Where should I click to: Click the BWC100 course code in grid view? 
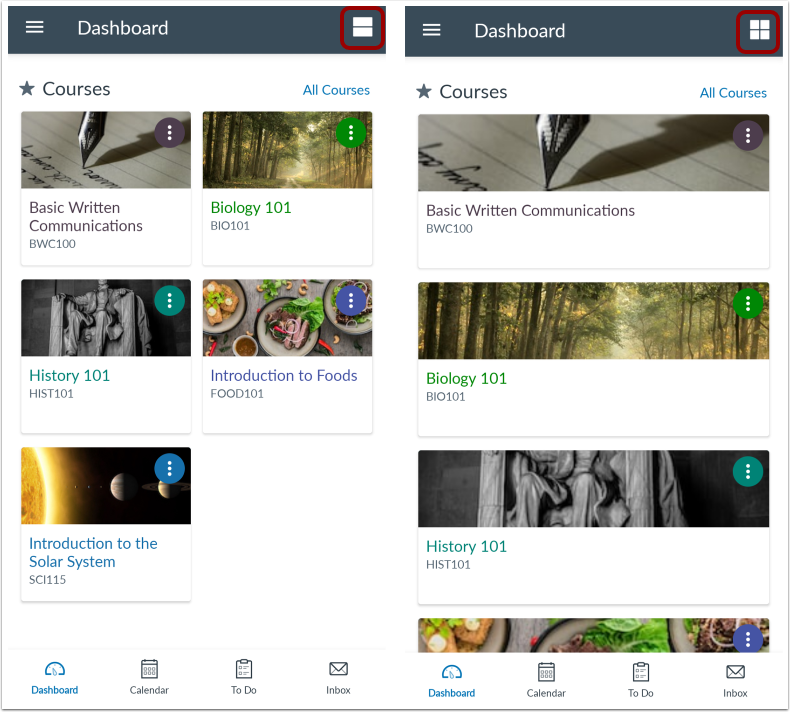52,244
